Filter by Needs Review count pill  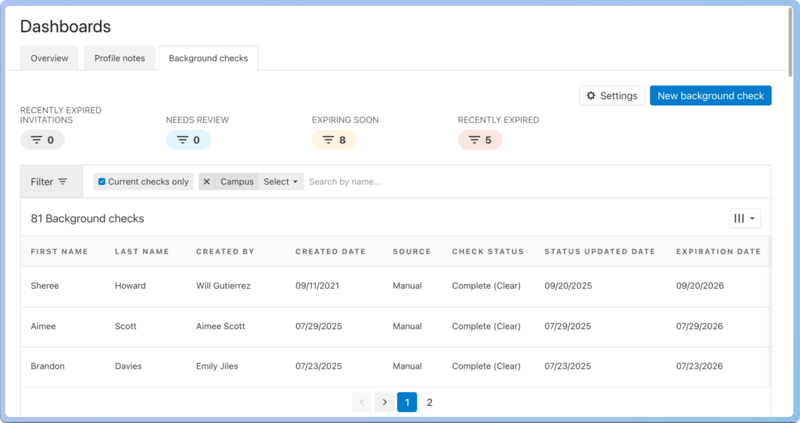pyautogui.click(x=188, y=140)
